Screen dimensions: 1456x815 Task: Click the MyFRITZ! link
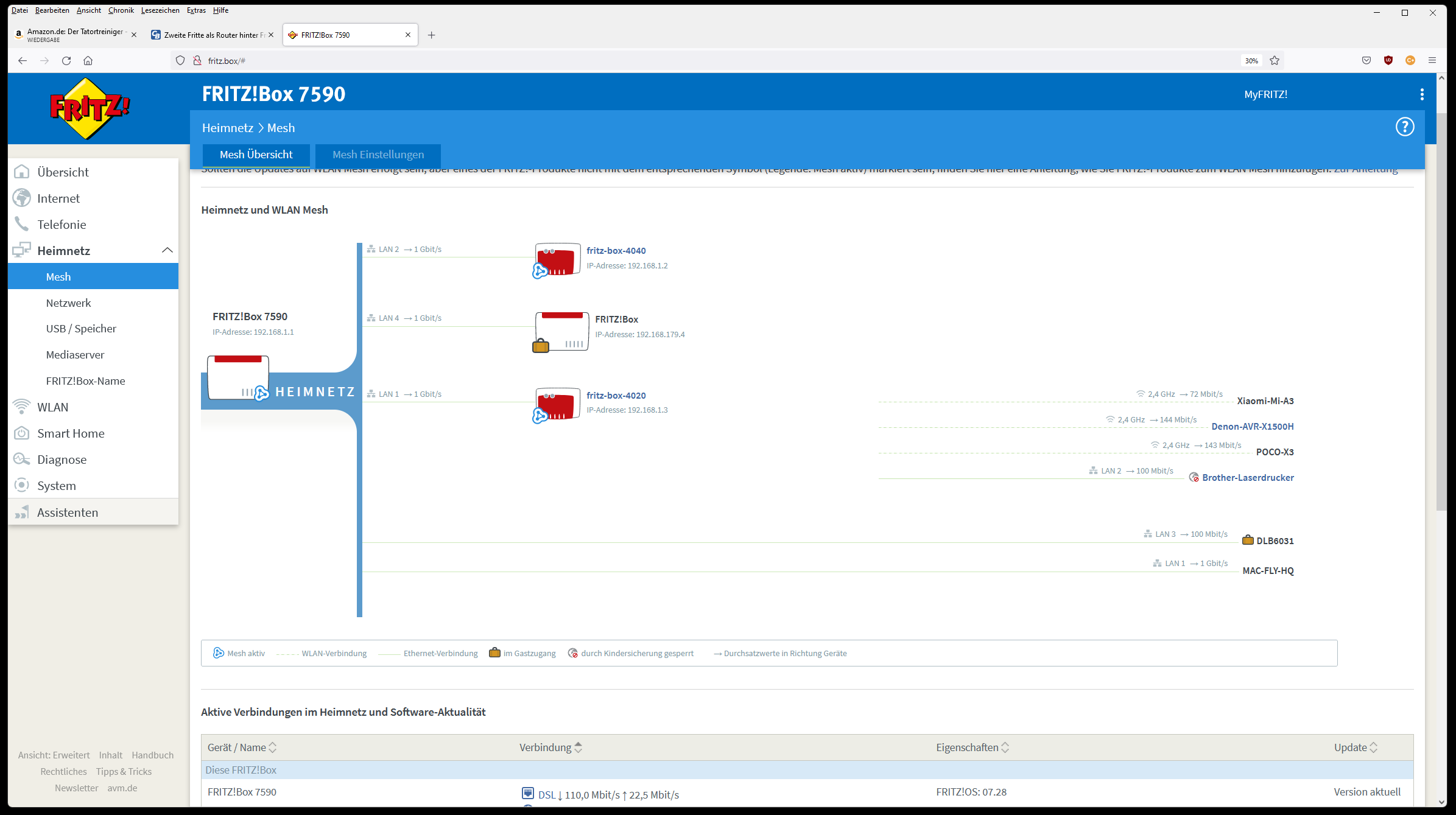click(x=1266, y=94)
